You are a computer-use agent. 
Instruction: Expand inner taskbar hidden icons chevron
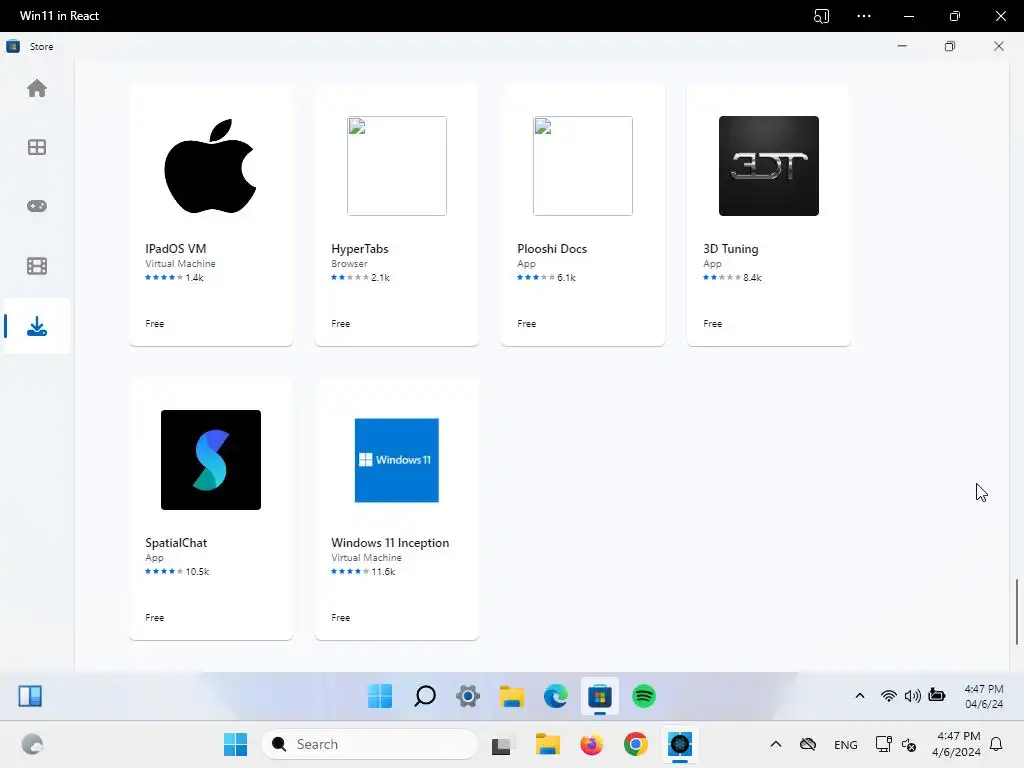(x=860, y=696)
